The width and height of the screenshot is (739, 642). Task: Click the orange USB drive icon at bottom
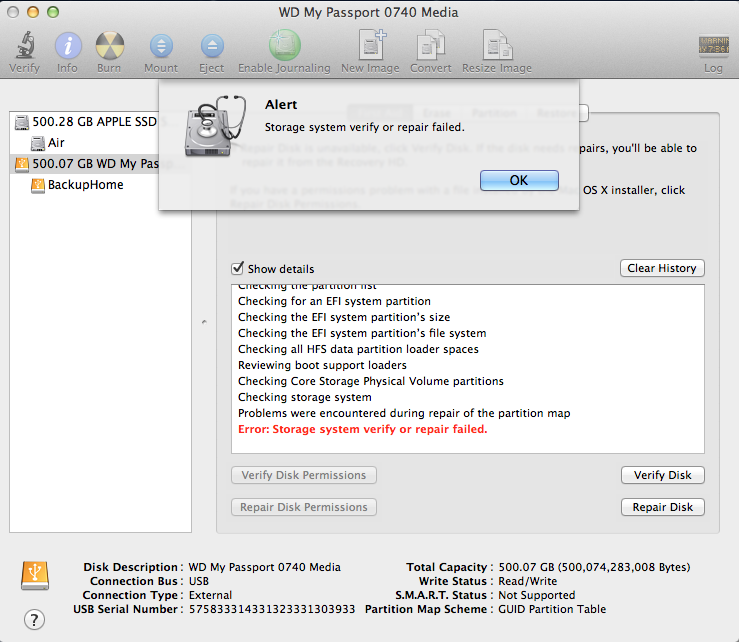click(x=35, y=575)
